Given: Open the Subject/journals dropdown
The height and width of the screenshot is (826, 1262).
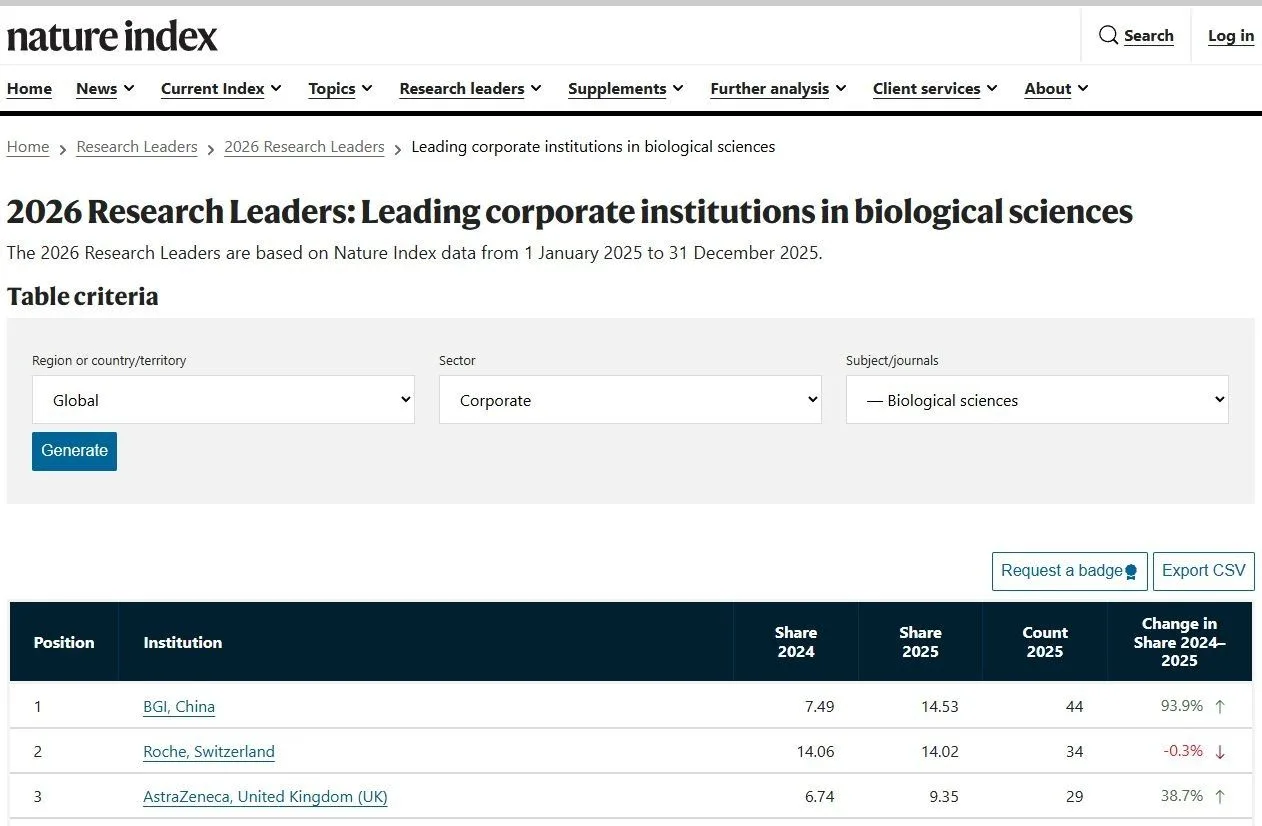Looking at the screenshot, I should point(1037,400).
